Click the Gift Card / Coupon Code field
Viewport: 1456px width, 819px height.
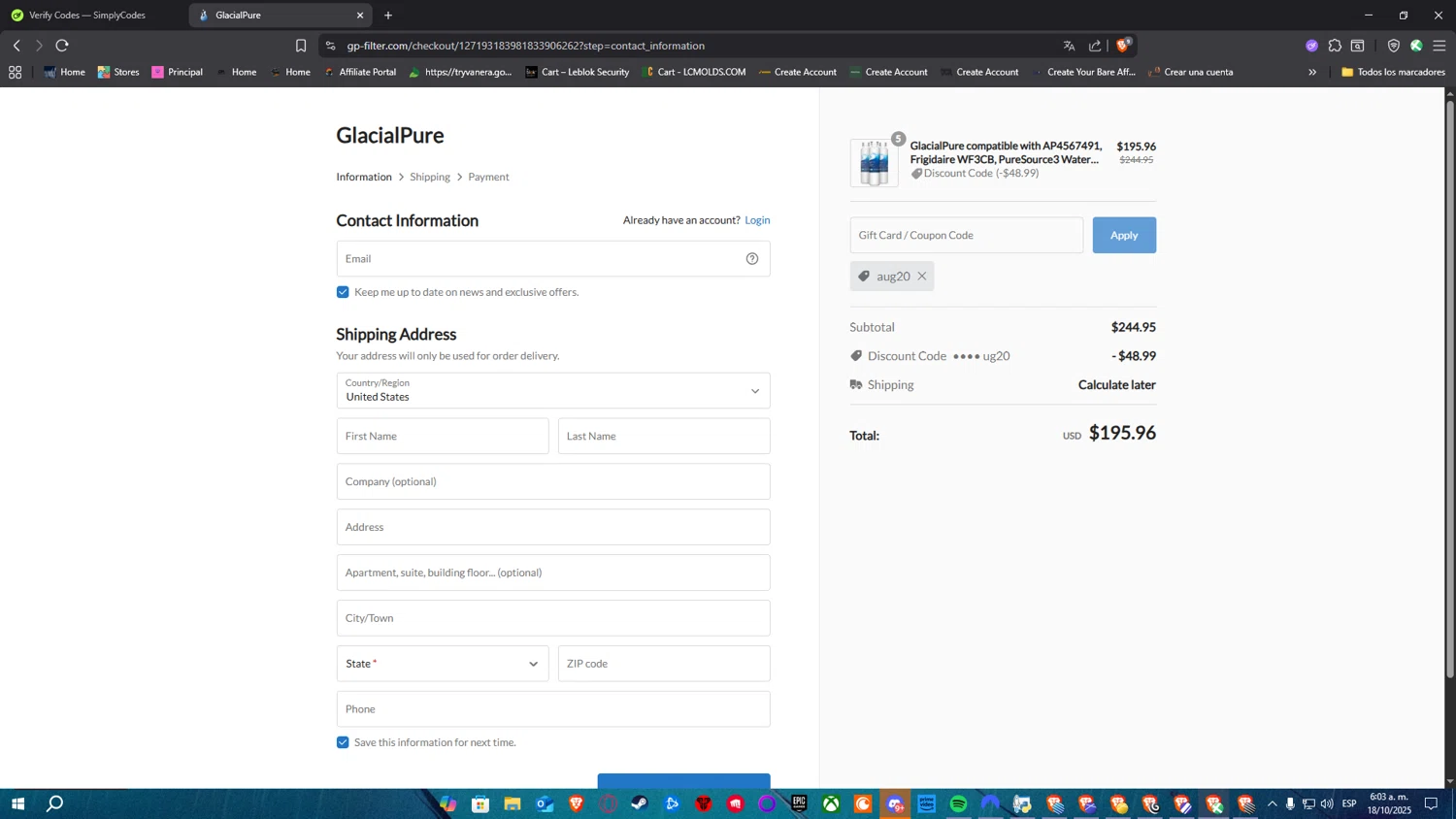967,235
